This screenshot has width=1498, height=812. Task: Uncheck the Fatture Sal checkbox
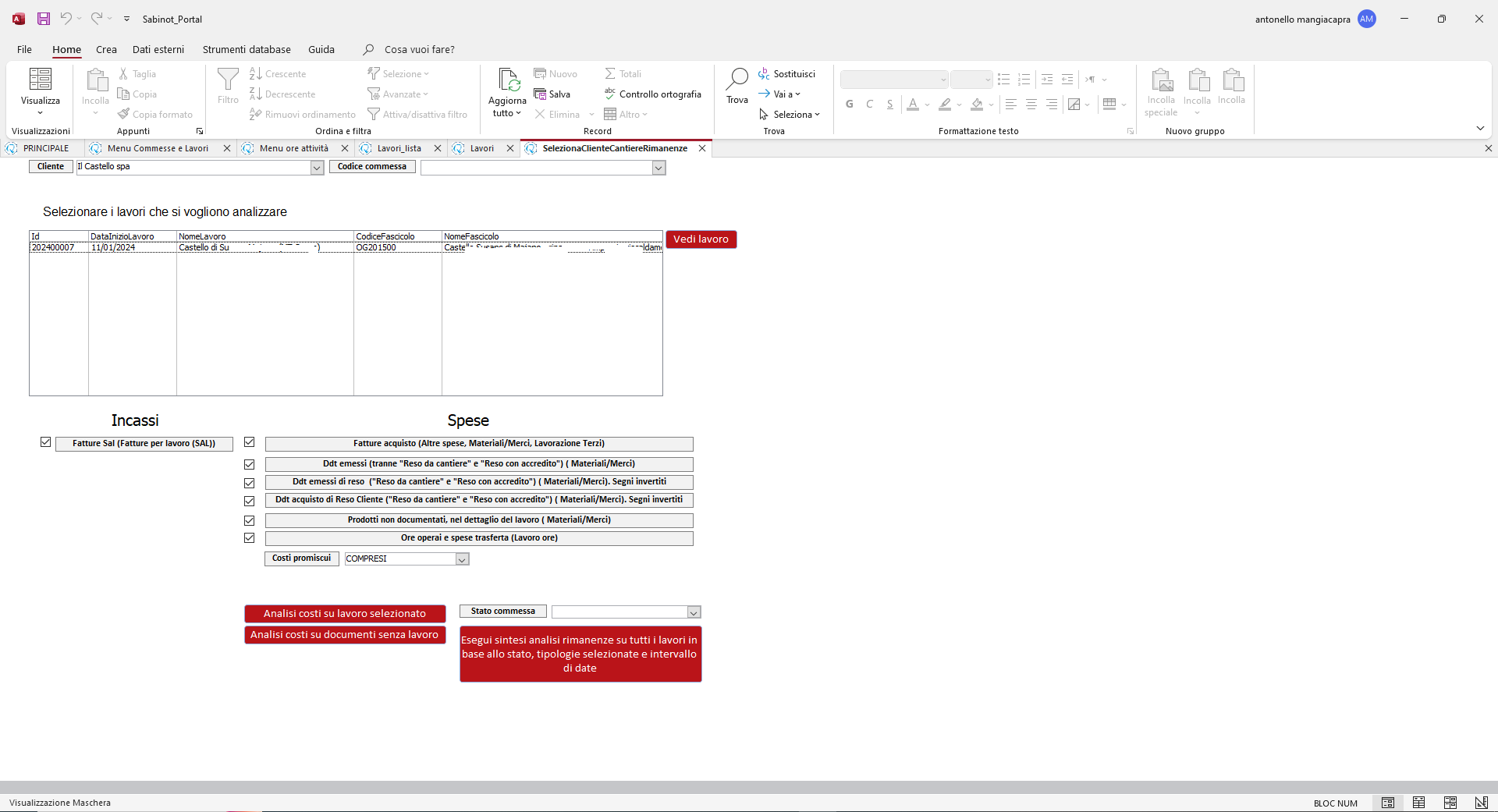pyautogui.click(x=46, y=442)
